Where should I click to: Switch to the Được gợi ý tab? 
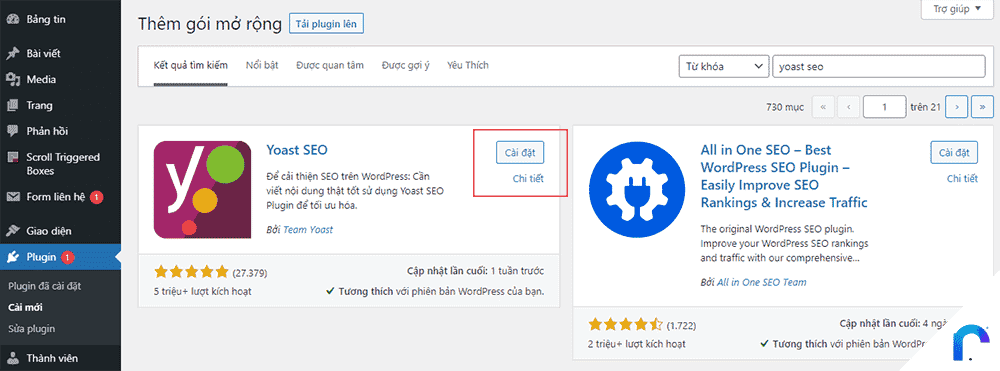click(x=406, y=65)
